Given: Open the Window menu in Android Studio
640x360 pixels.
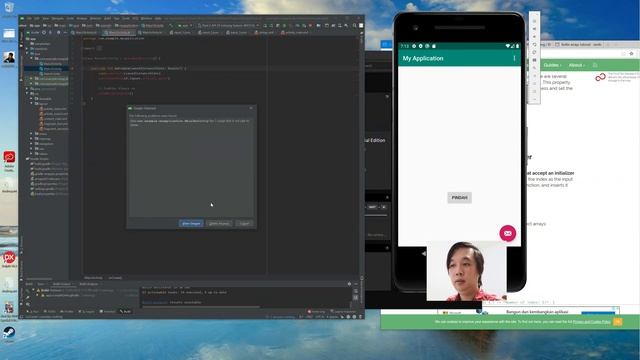Looking at the screenshot, I should pos(147,18).
